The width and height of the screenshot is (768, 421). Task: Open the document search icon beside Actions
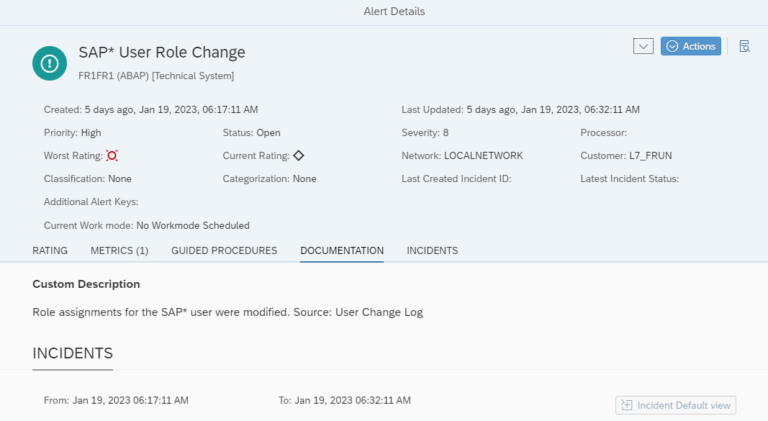coord(744,46)
